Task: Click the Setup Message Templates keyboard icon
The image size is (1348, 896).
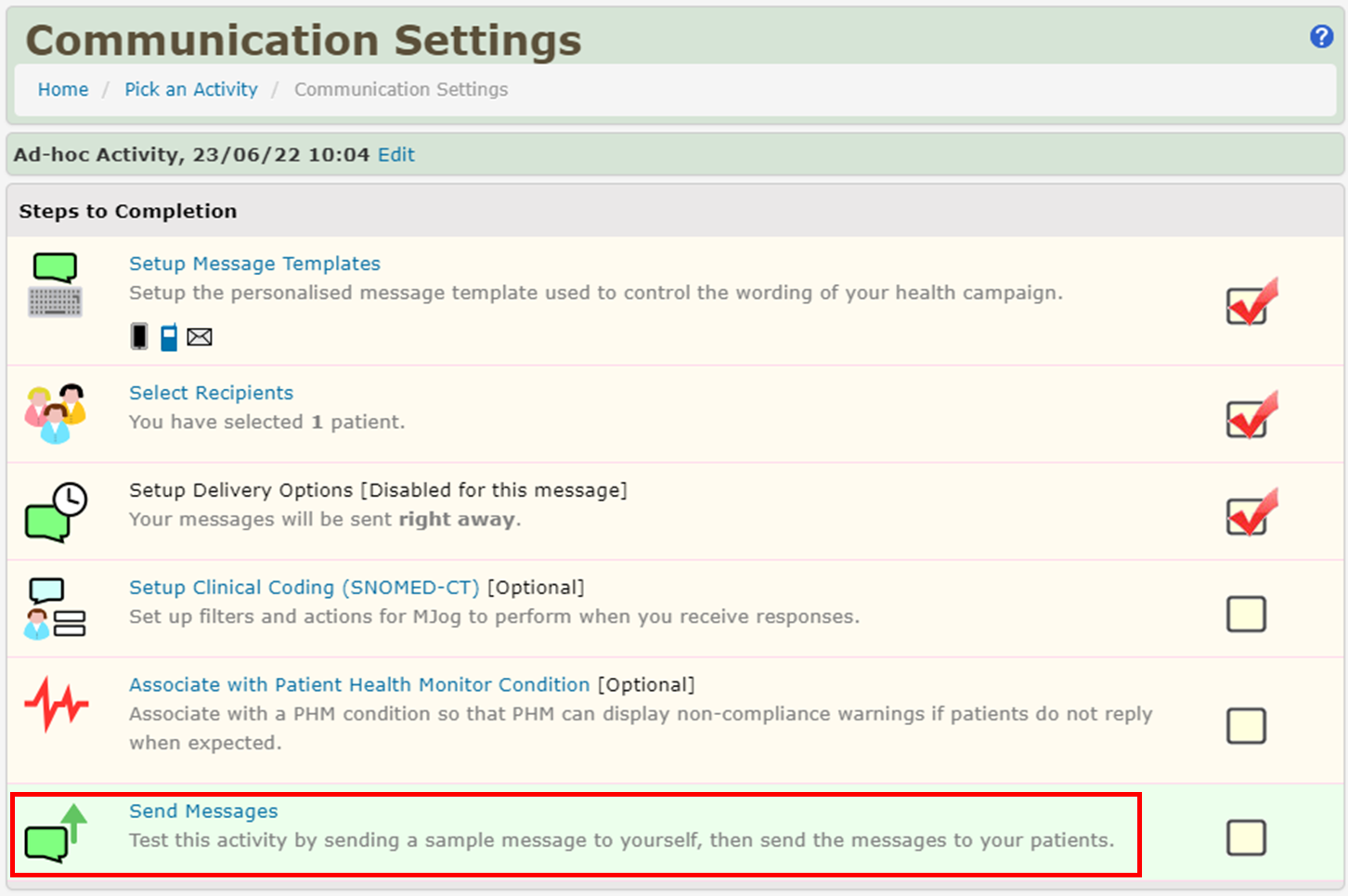Action: pos(55,285)
